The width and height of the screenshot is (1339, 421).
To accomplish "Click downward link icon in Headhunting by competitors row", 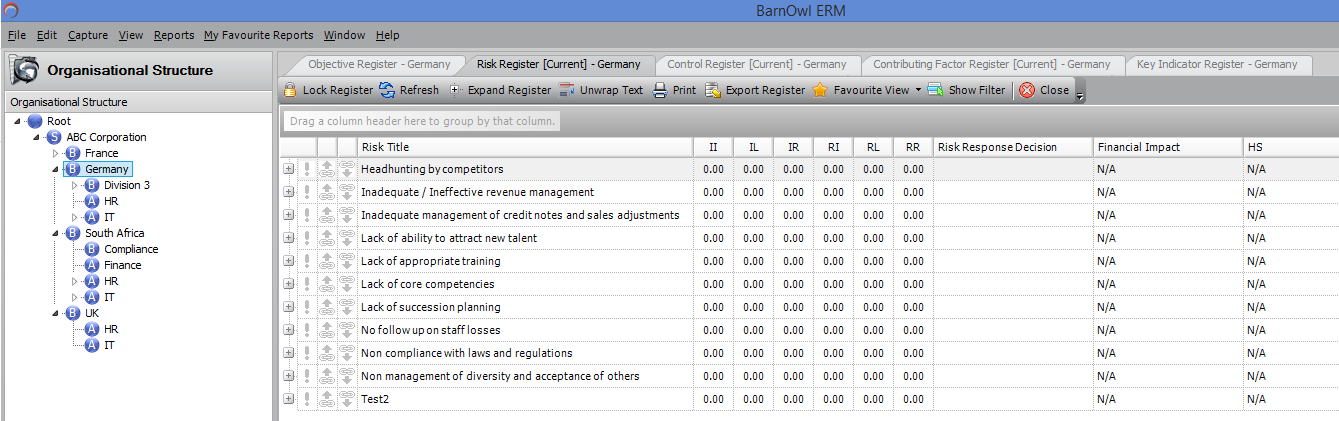I will click(x=347, y=169).
